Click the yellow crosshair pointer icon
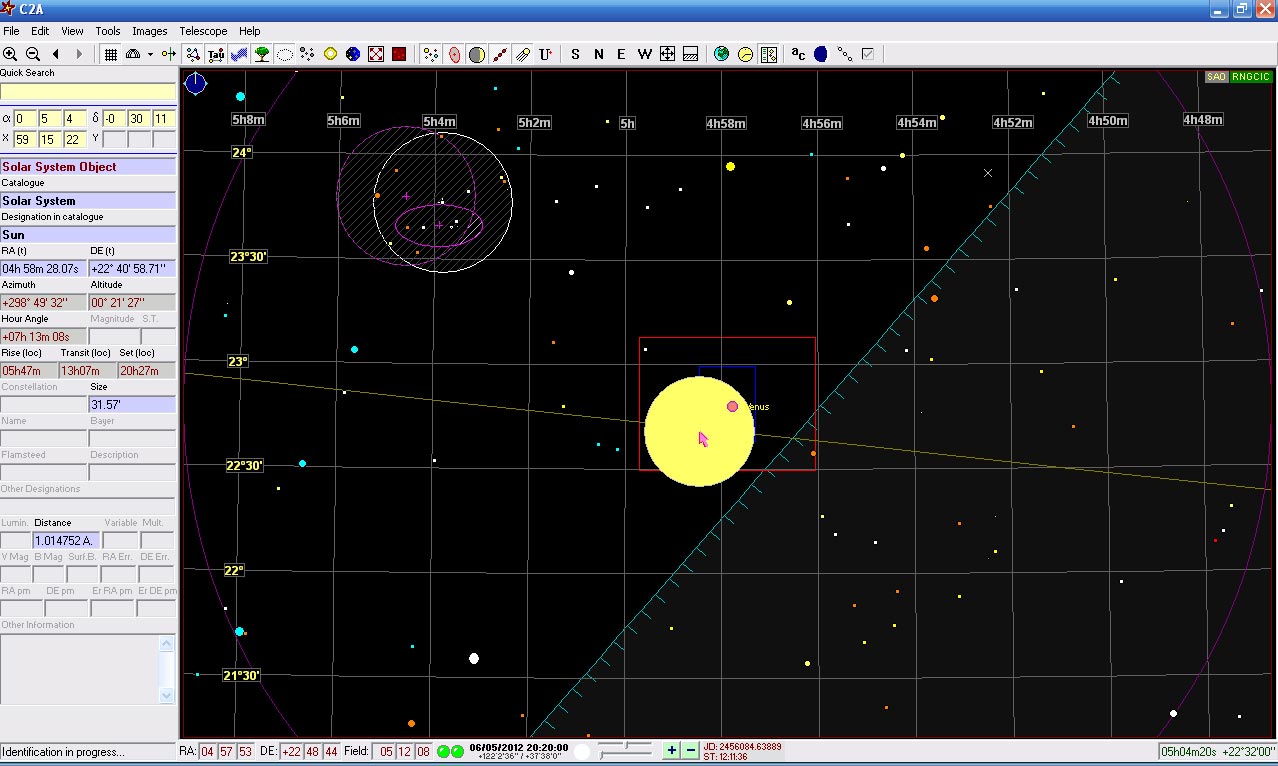The height and width of the screenshot is (766, 1278). pyautogui.click(x=169, y=54)
